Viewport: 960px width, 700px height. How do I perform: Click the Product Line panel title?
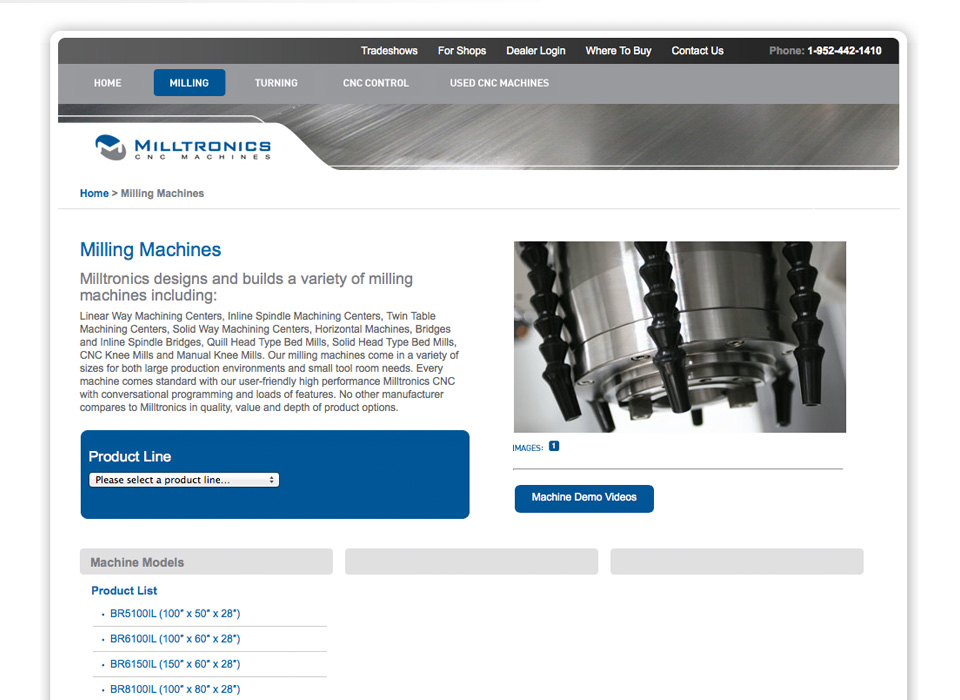(130, 457)
